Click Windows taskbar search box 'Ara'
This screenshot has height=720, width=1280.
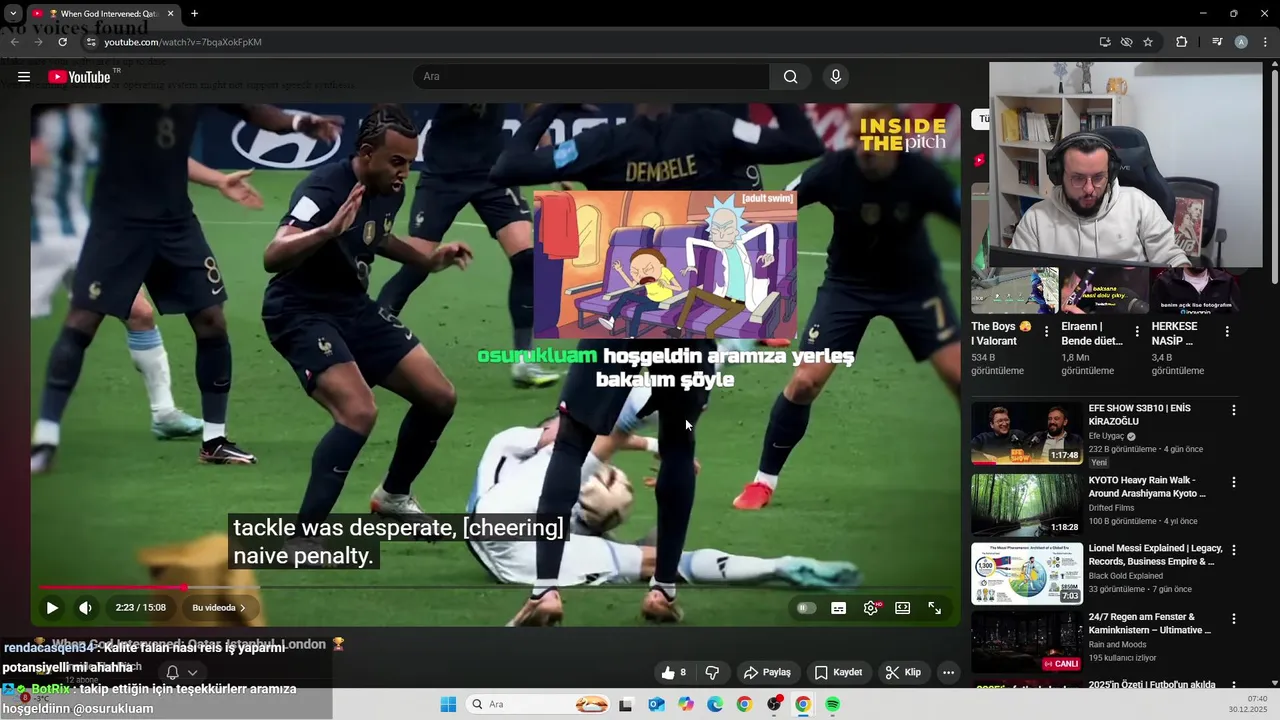pos(540,705)
